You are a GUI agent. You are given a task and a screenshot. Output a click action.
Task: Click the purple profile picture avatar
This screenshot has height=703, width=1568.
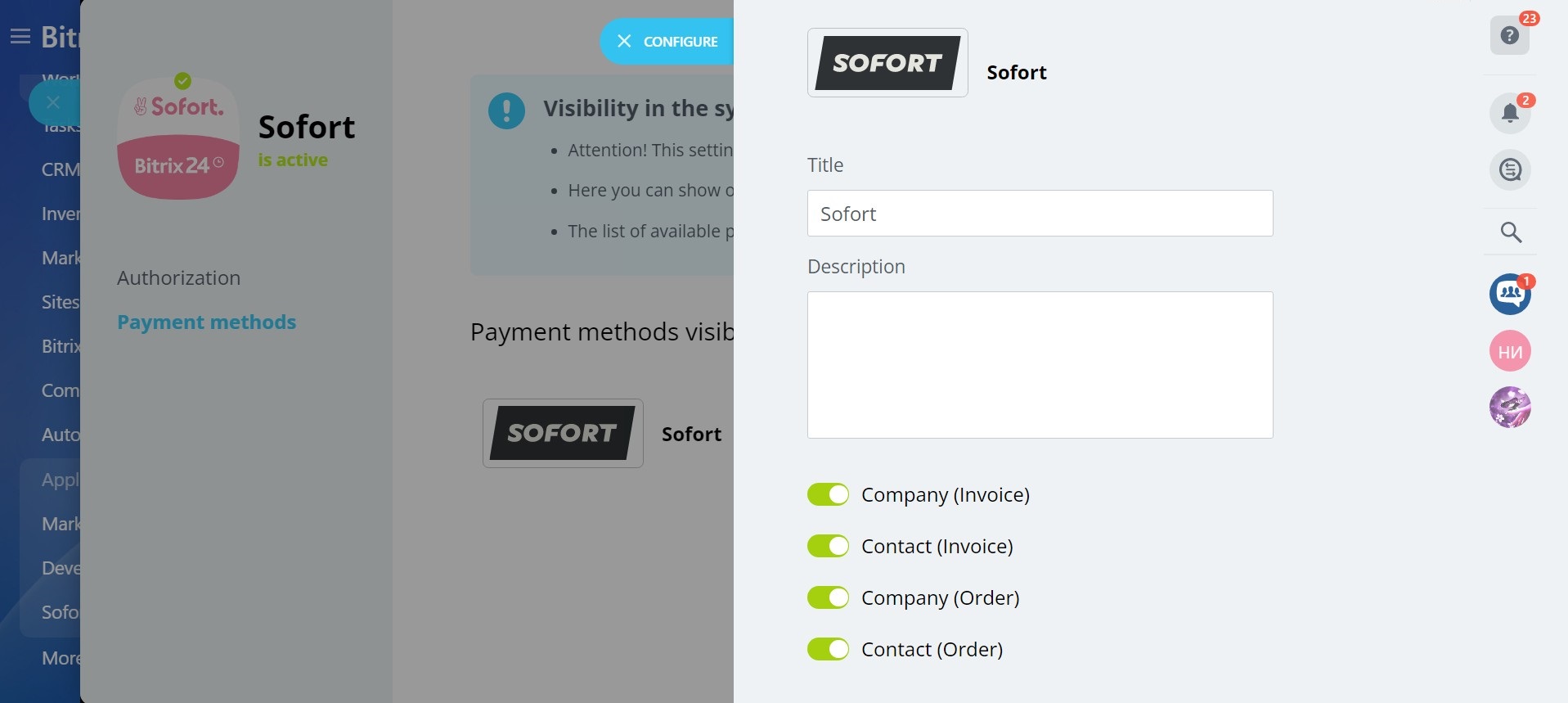[x=1510, y=408]
